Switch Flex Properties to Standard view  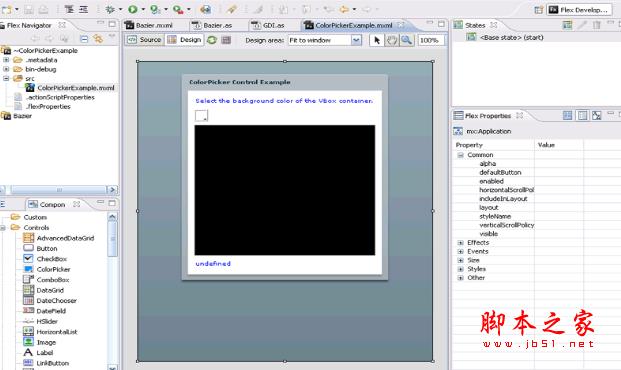[x=568, y=115]
